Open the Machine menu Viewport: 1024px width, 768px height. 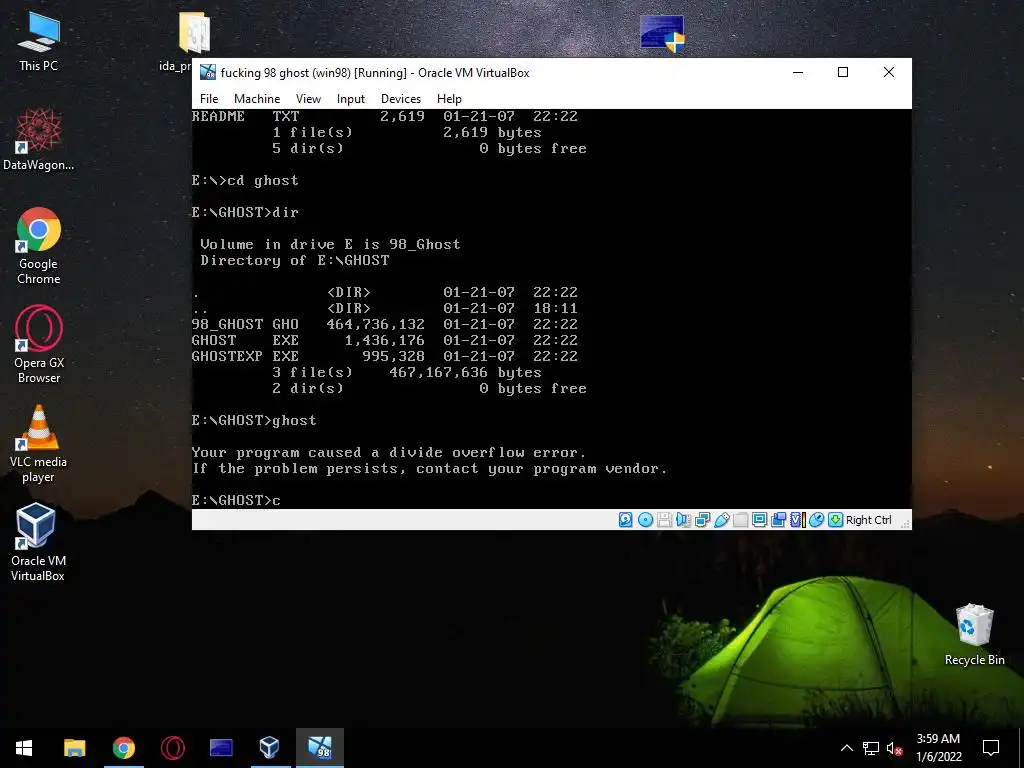tap(257, 99)
